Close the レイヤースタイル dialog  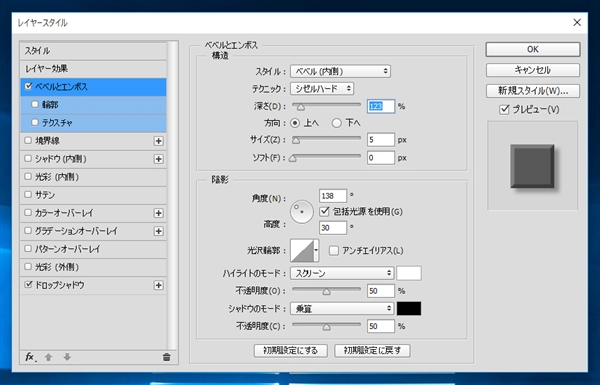(x=577, y=23)
